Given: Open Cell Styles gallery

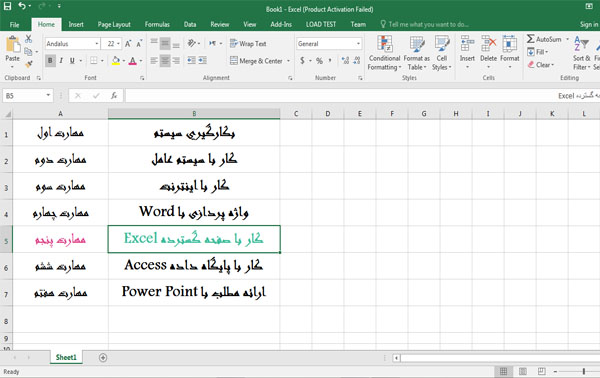Looking at the screenshot, I should [442, 53].
